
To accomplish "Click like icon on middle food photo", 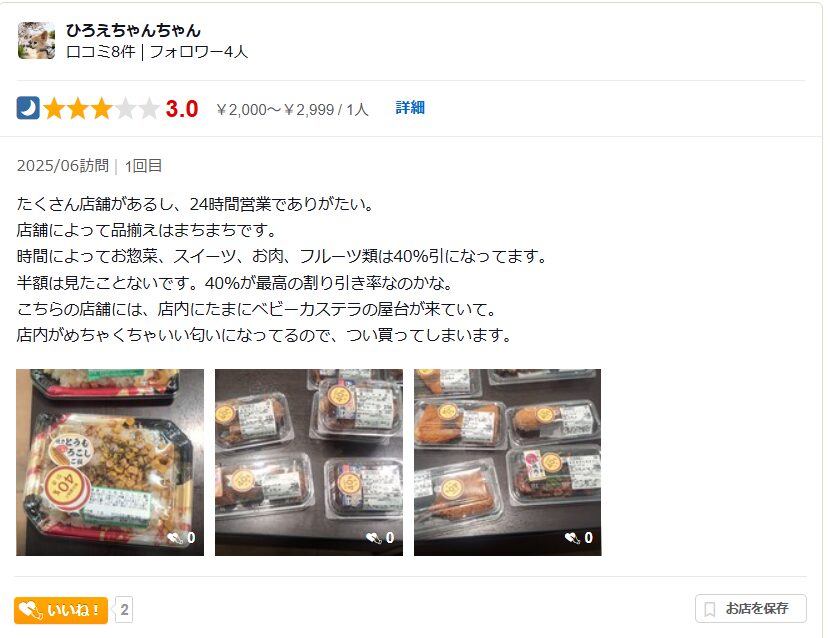I will tap(374, 538).
